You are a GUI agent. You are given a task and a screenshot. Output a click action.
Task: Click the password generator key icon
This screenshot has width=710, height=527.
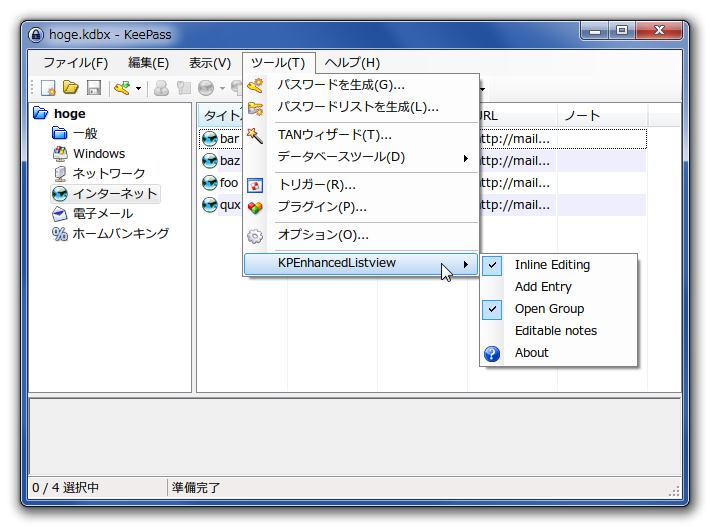click(255, 85)
